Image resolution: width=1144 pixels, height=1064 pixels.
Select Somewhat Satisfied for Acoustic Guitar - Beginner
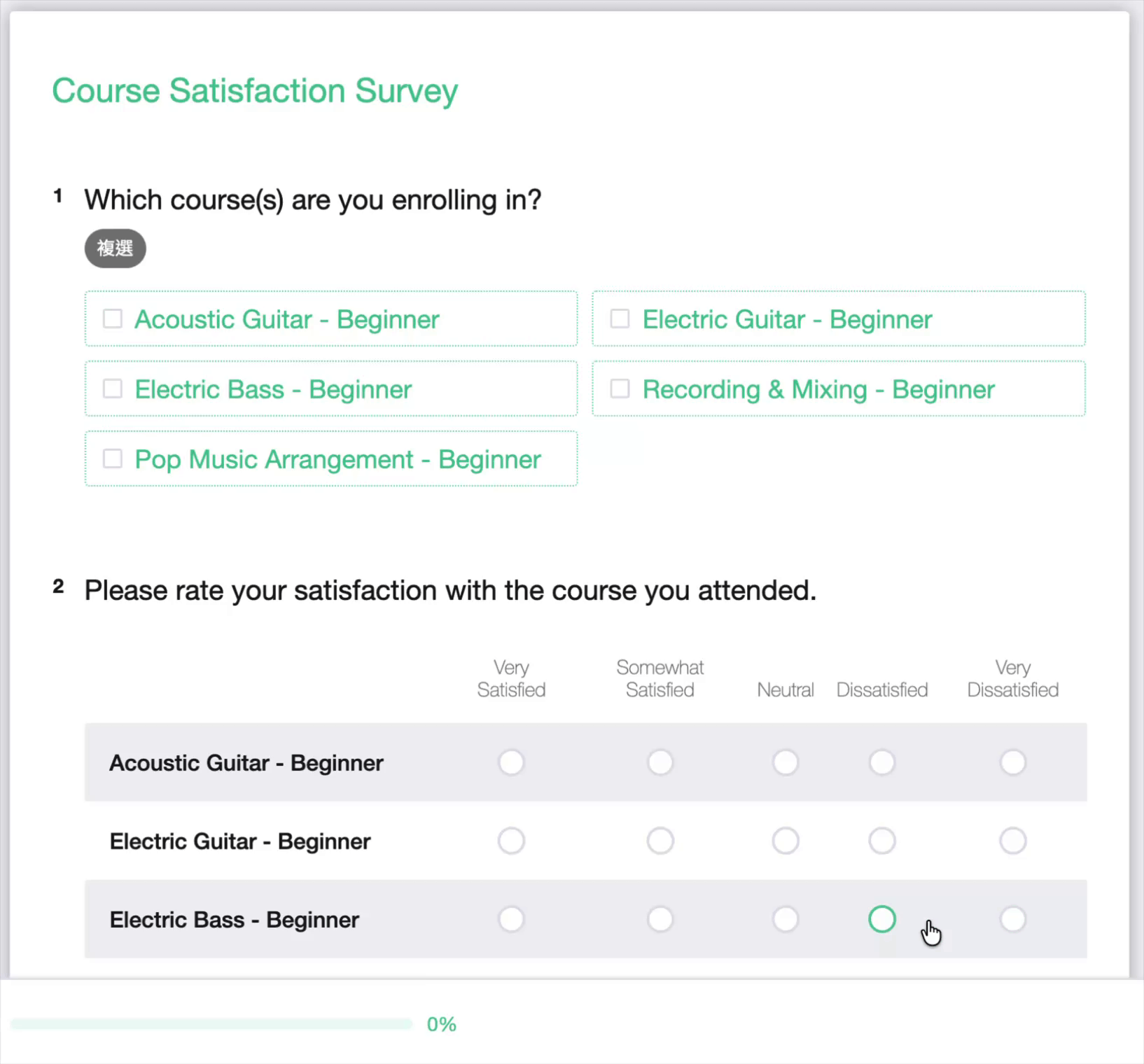click(x=660, y=762)
